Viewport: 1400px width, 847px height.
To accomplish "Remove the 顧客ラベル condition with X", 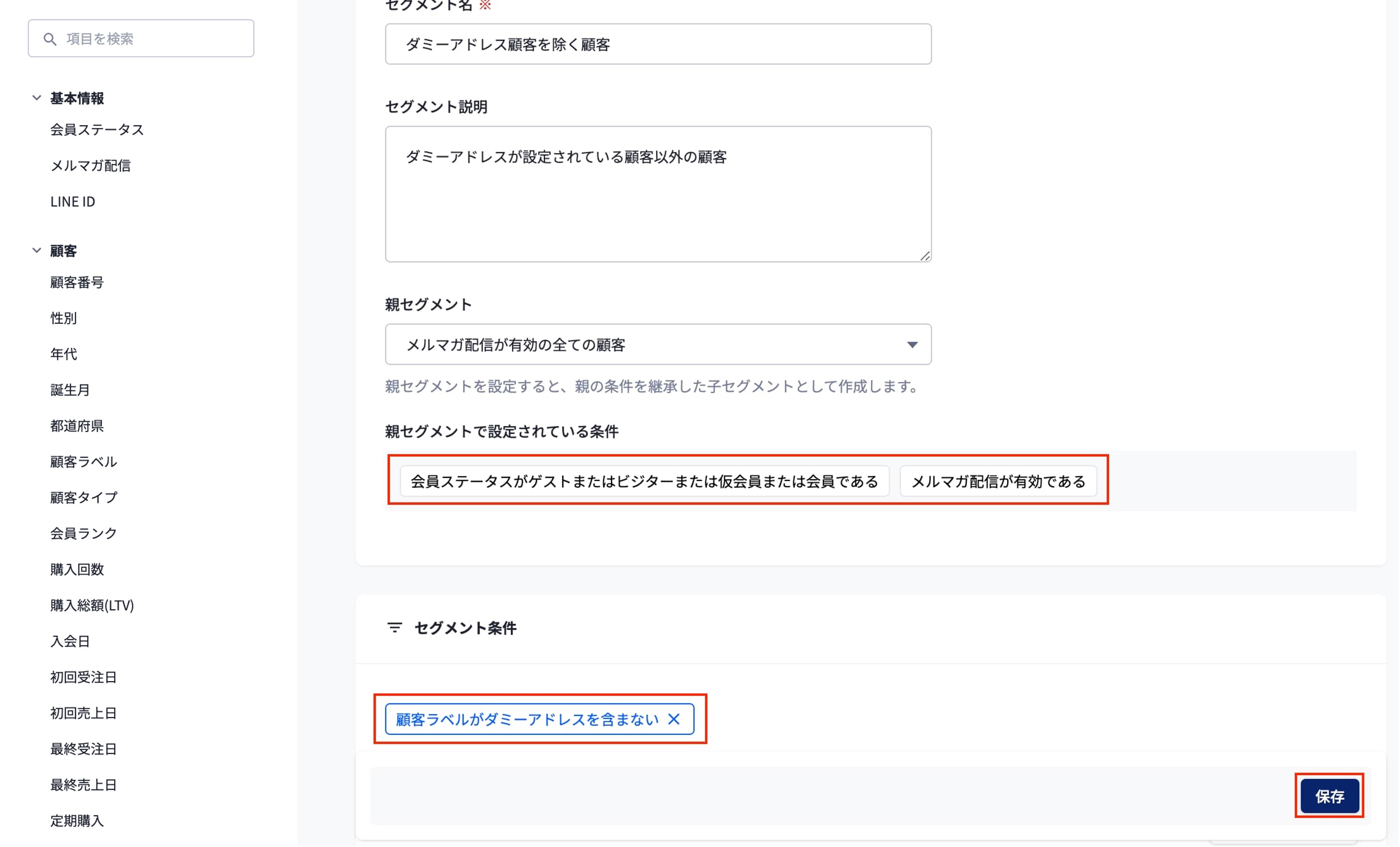I will (674, 719).
